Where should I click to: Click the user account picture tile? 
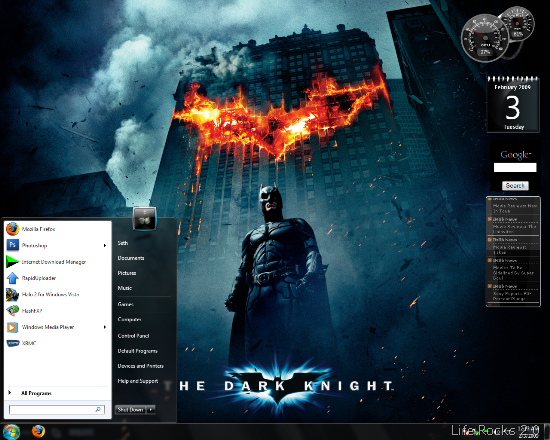pyautogui.click(x=145, y=219)
